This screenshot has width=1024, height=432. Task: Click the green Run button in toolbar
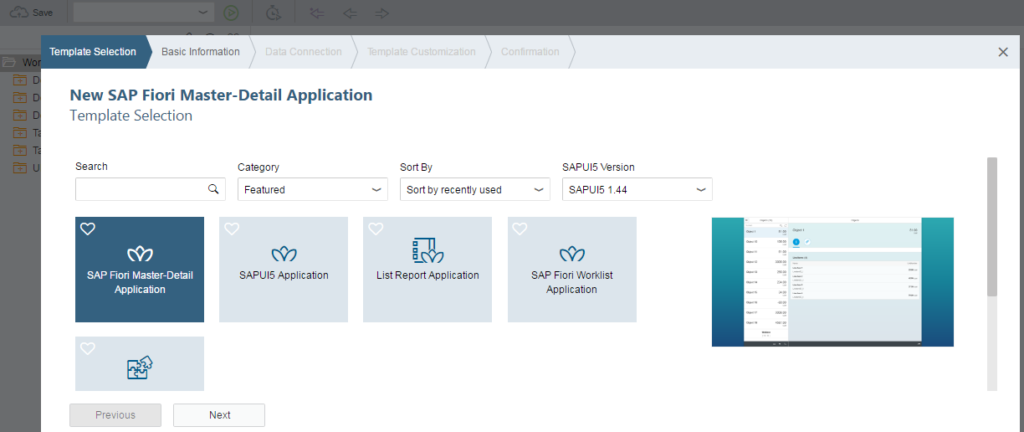click(x=231, y=12)
